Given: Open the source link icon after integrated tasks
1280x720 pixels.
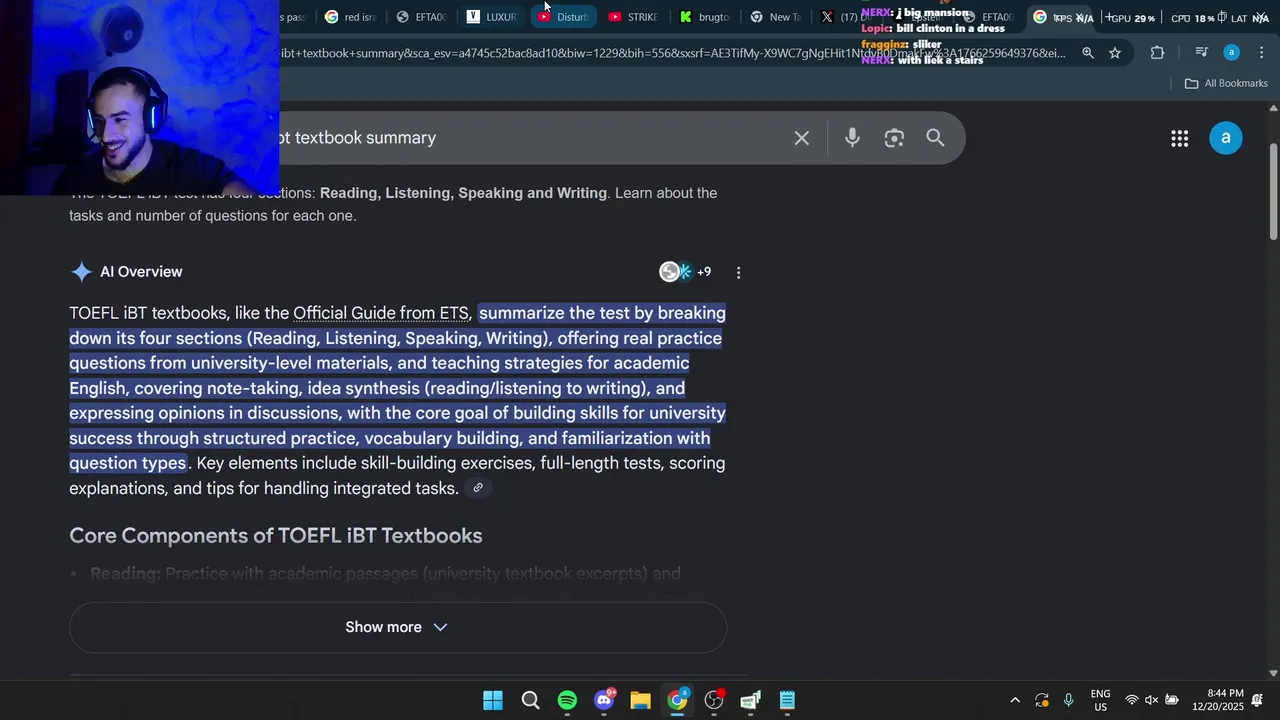Looking at the screenshot, I should (x=478, y=488).
